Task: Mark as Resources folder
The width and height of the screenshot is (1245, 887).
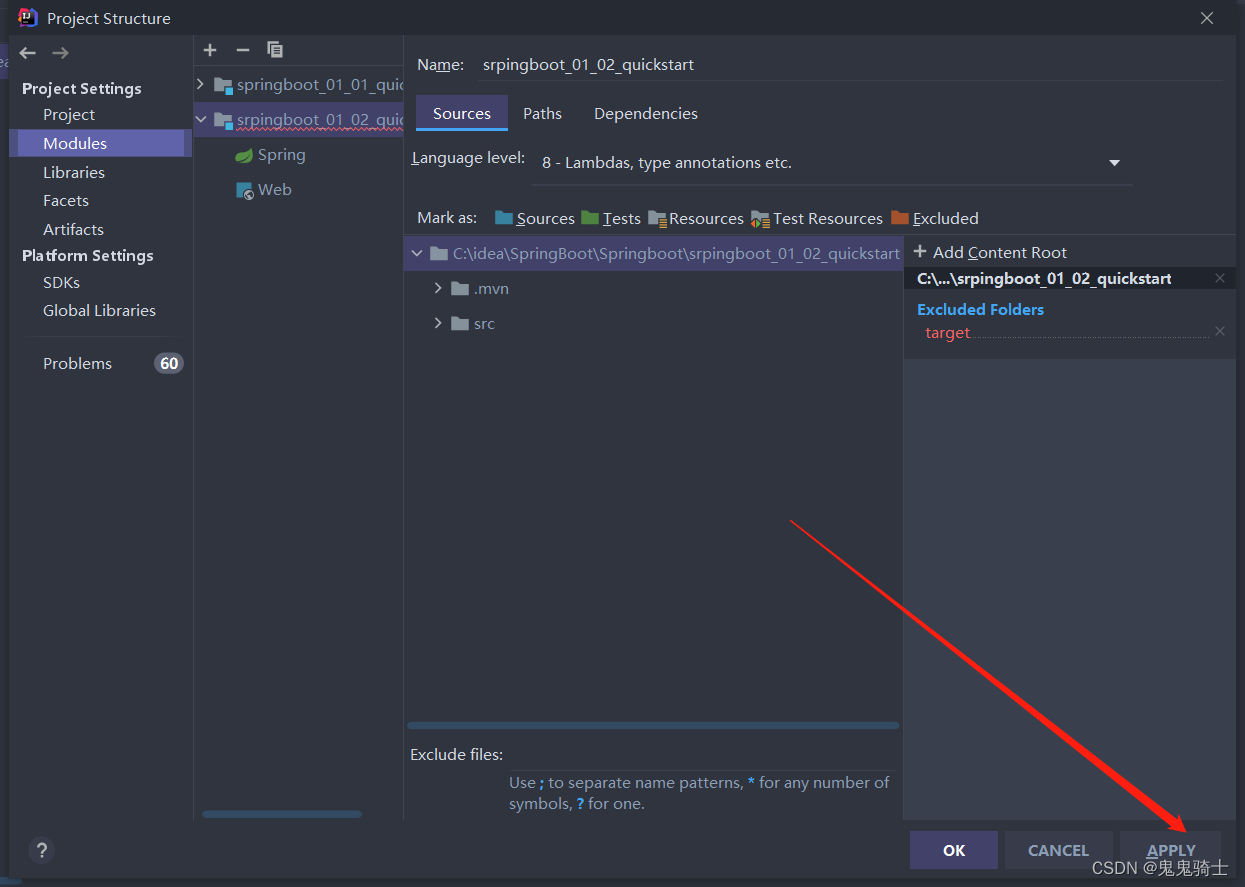Action: tap(696, 218)
